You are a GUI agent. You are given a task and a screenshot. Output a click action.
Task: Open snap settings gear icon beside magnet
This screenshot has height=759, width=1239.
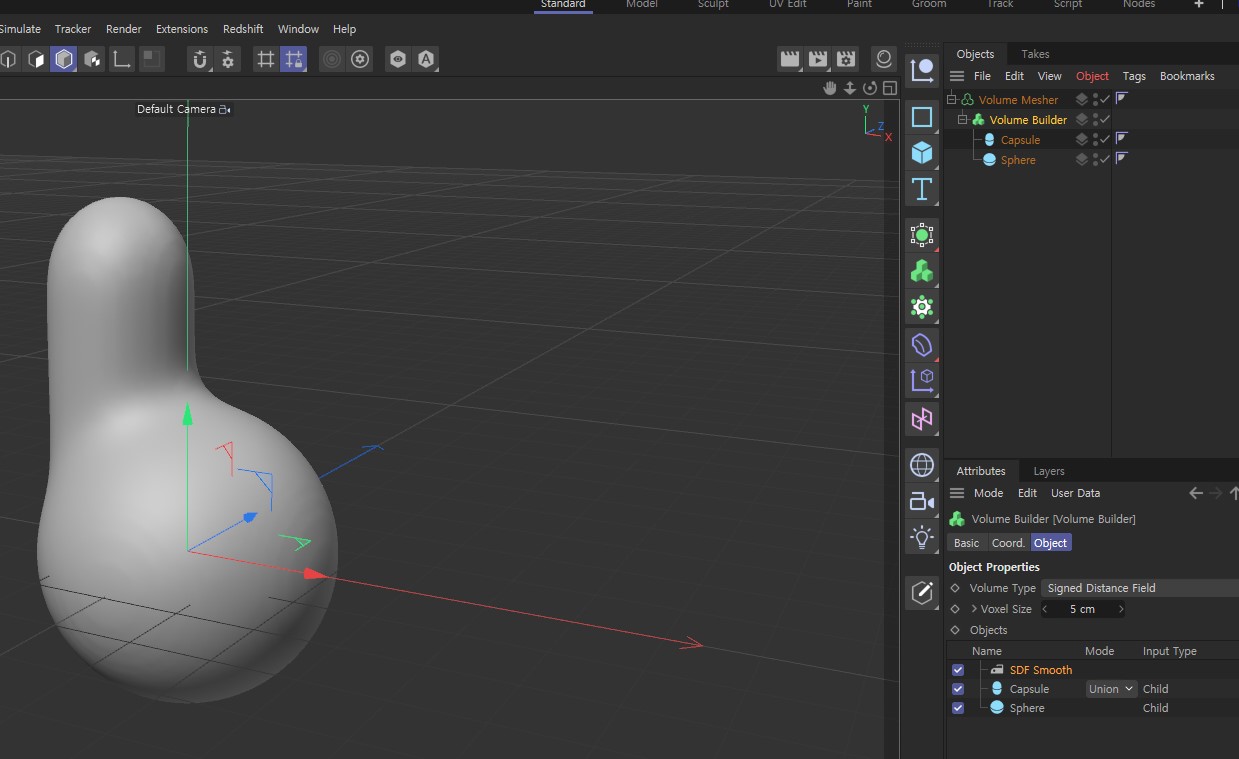click(x=228, y=59)
